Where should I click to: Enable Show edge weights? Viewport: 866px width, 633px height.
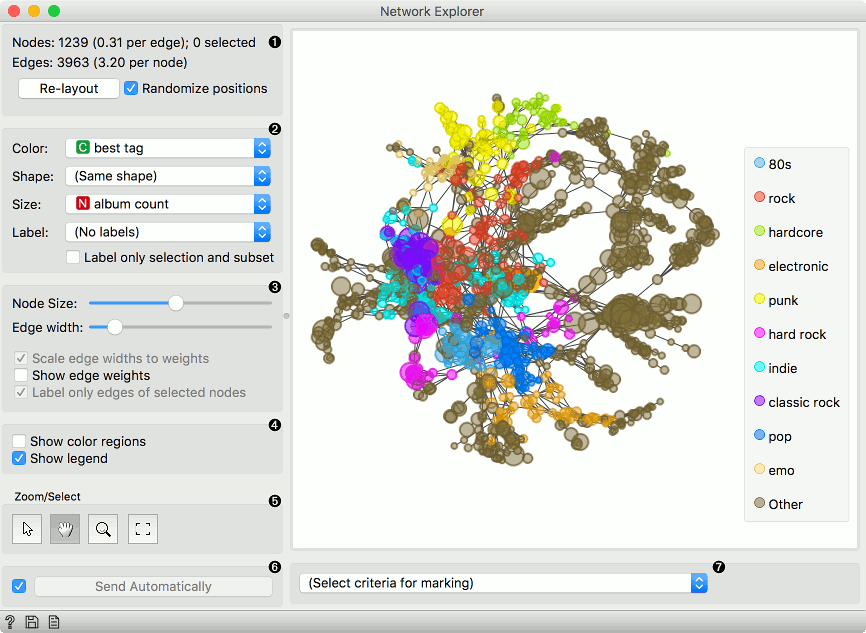[21, 376]
